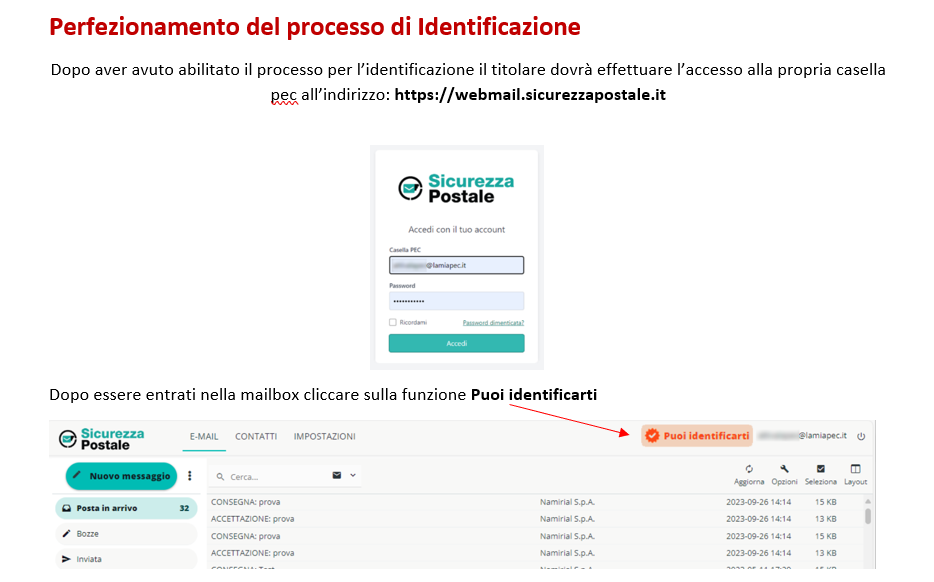The height and width of the screenshot is (582, 934).
Task: Go to the IMPOSTAZIONI tab
Action: click(325, 437)
